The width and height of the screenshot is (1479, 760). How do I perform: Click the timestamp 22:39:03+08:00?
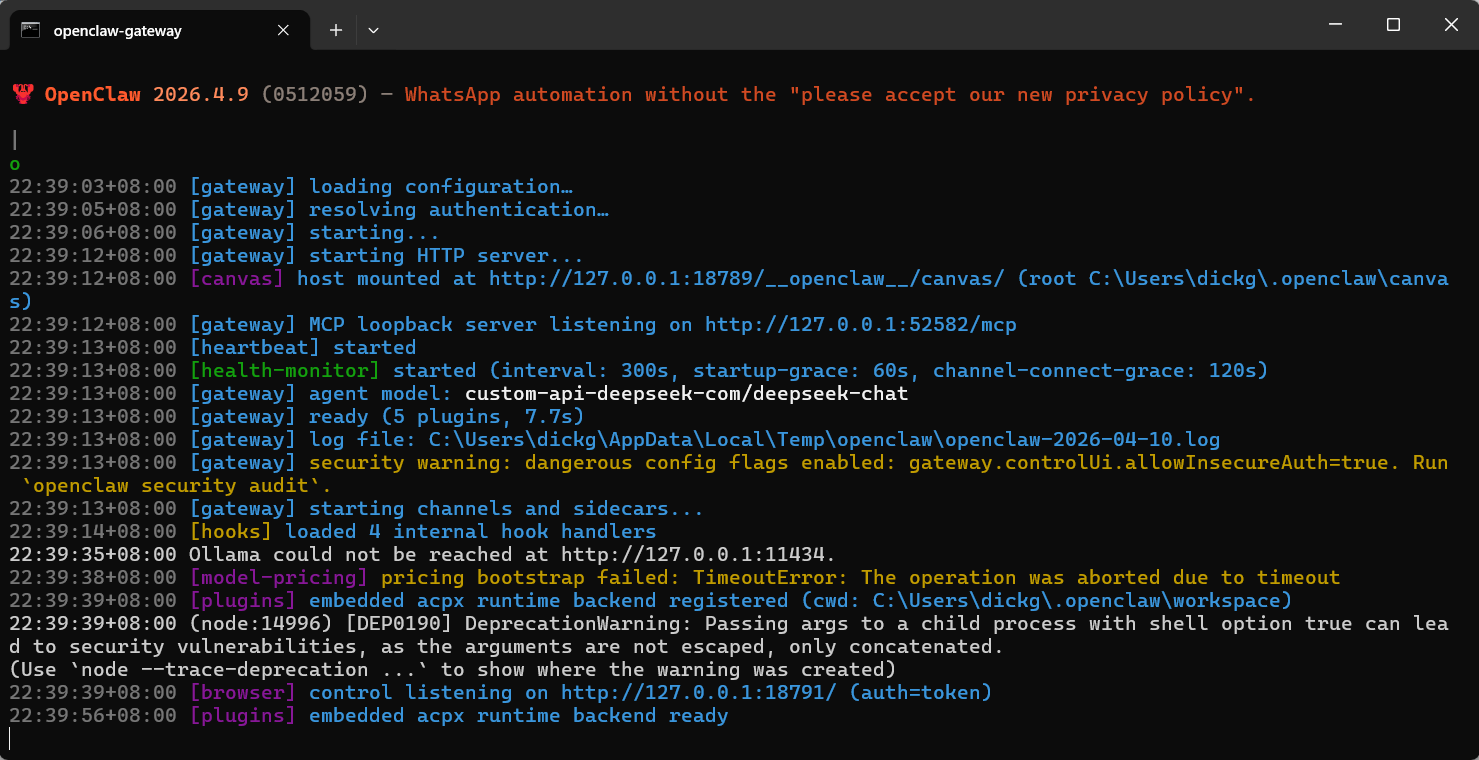tap(92, 187)
